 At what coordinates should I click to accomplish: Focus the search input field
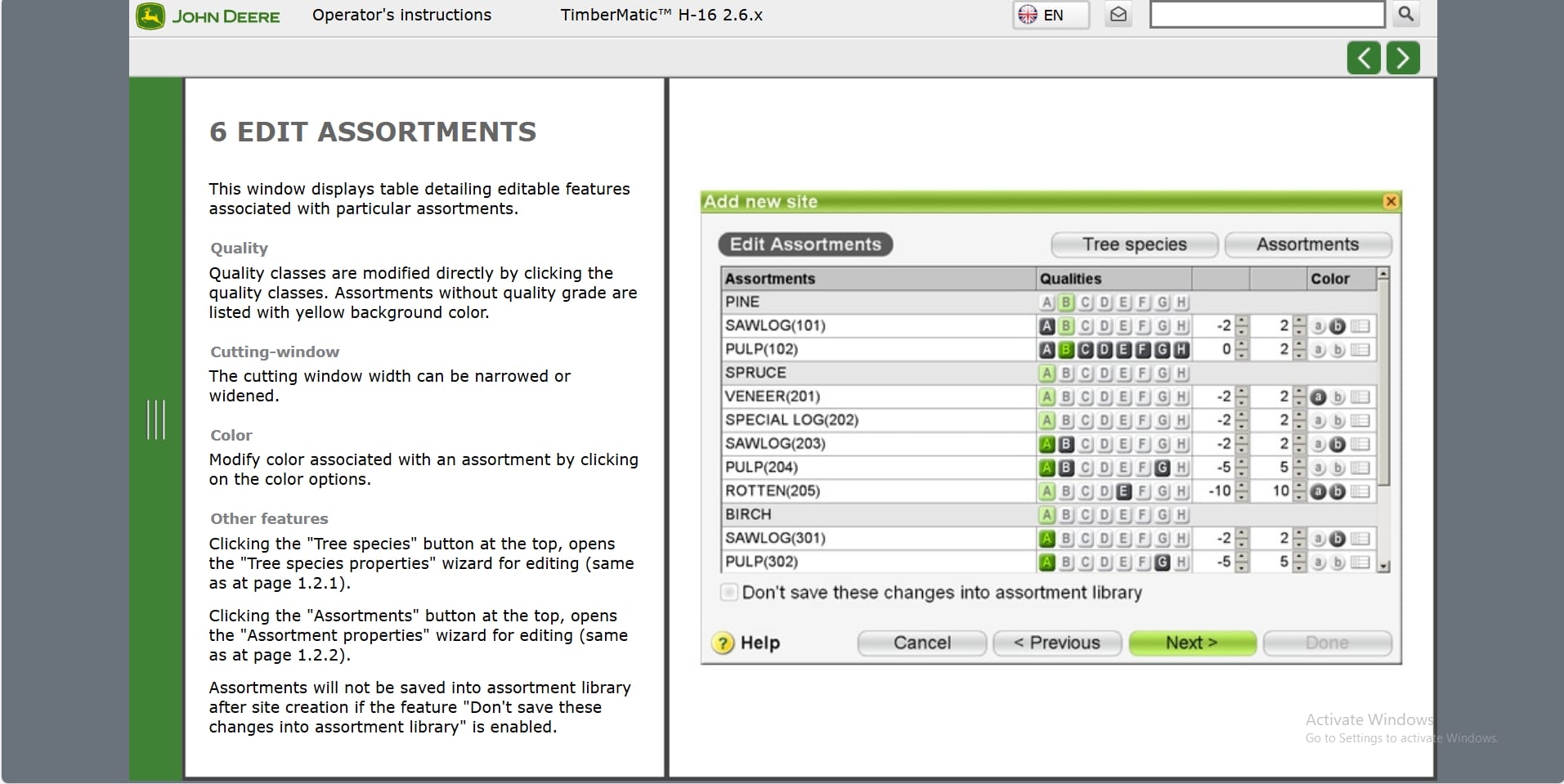tap(1266, 14)
